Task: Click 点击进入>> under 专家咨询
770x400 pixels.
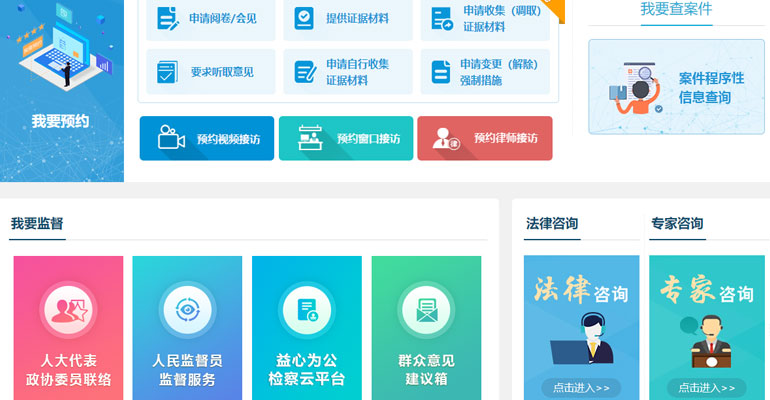Action: (707, 388)
